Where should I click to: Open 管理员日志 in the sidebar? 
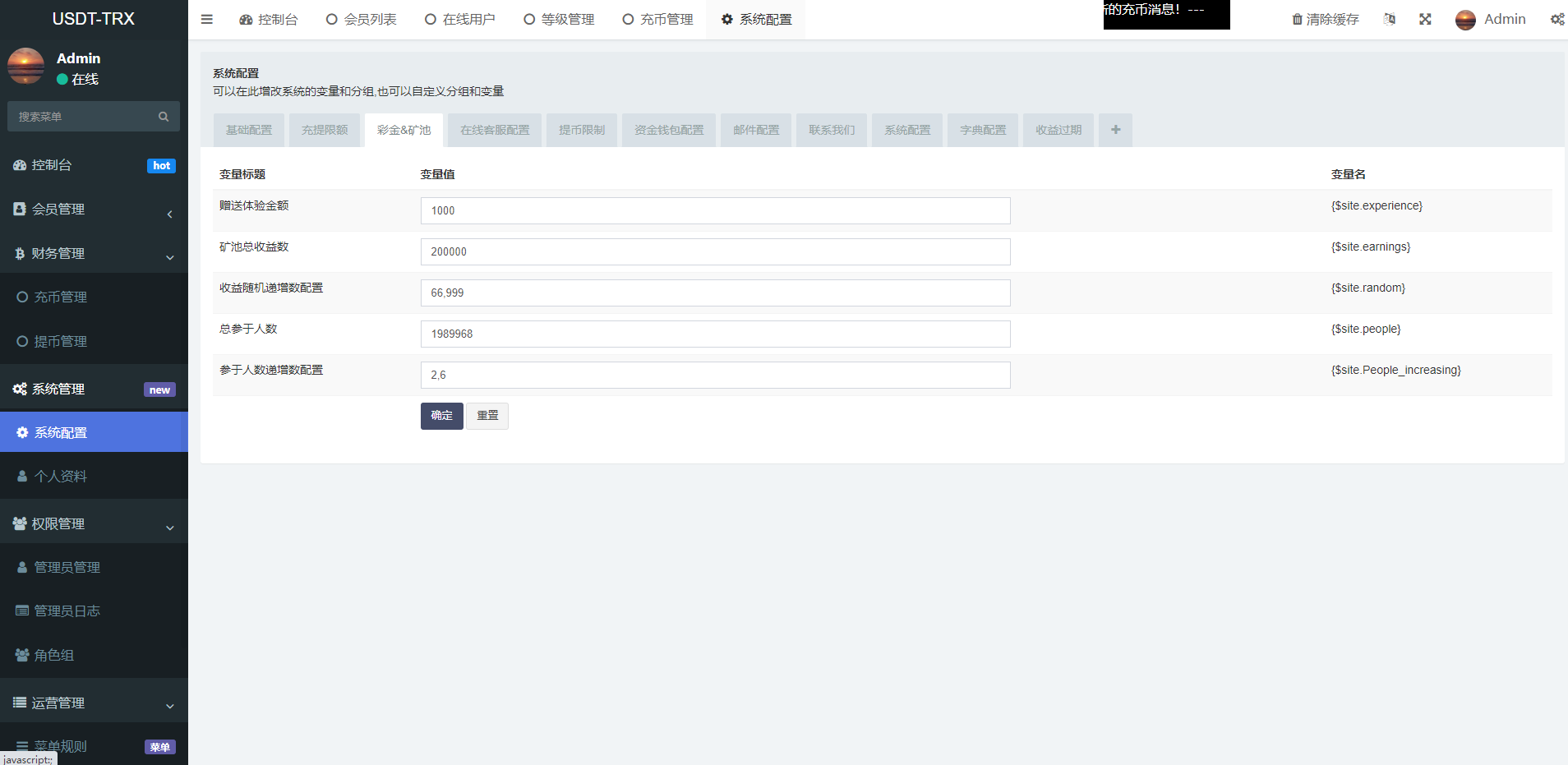[x=66, y=611]
